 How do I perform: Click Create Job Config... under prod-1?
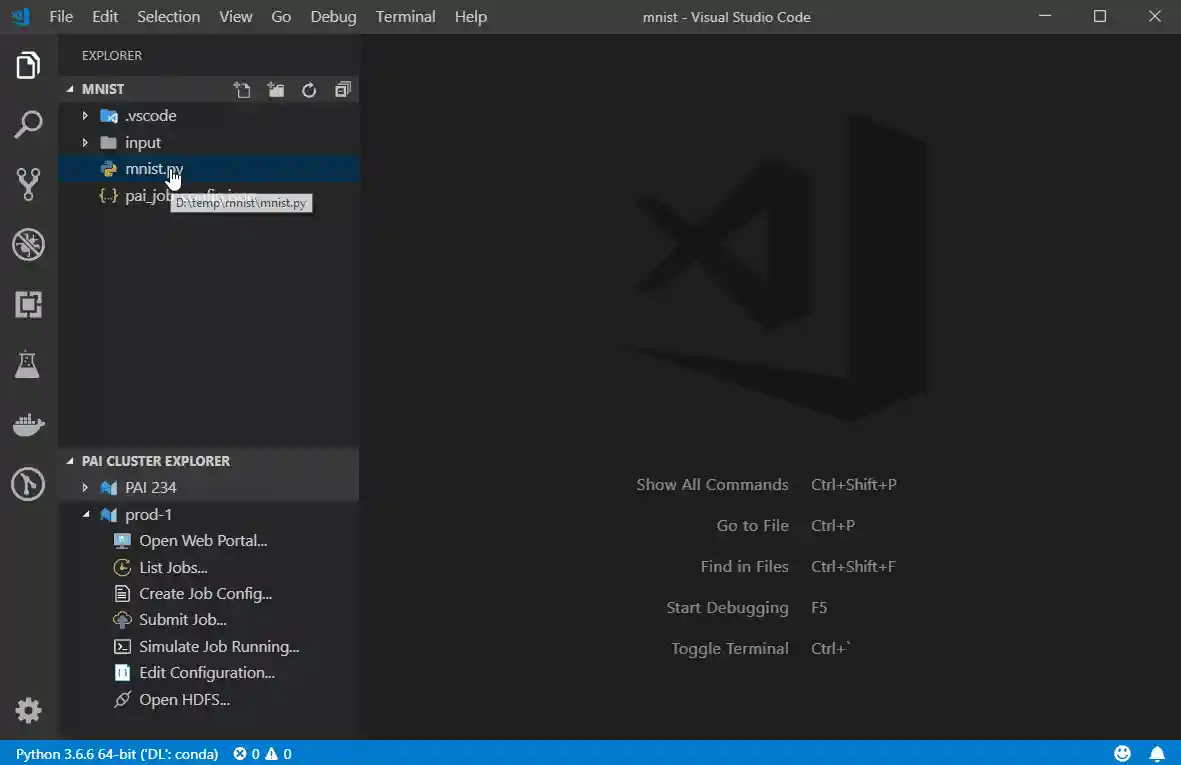coord(205,594)
